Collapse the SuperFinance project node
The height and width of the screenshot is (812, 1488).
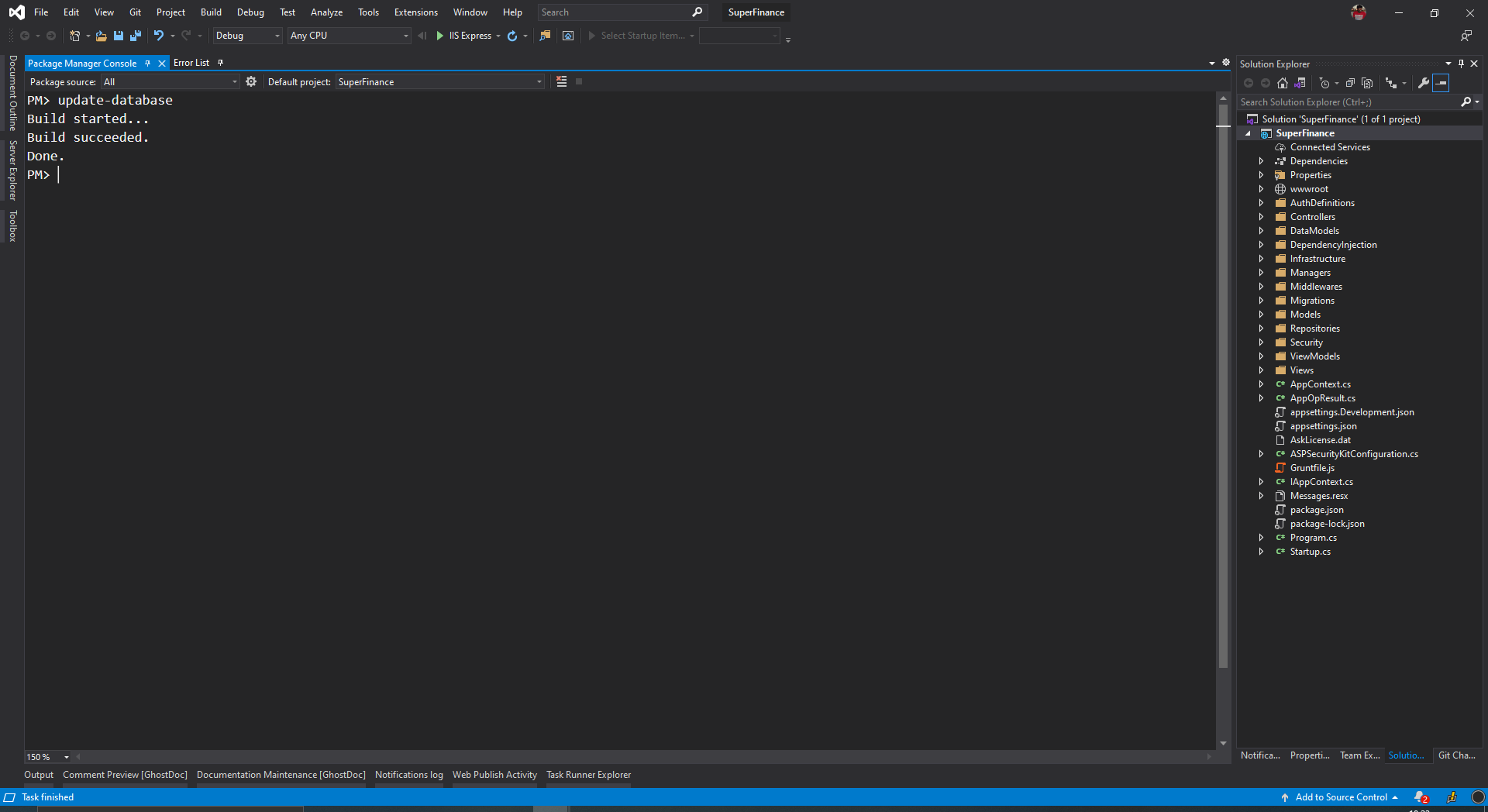1248,133
